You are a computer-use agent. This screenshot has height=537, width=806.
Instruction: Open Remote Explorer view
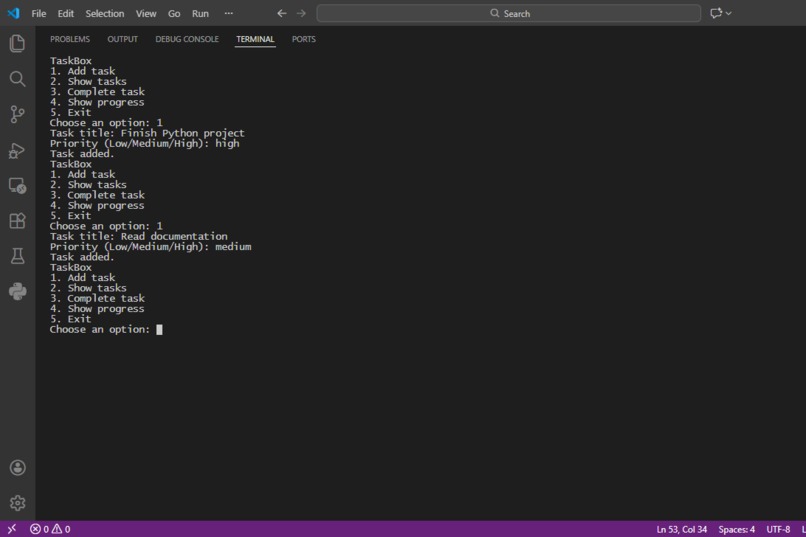pyautogui.click(x=17, y=186)
